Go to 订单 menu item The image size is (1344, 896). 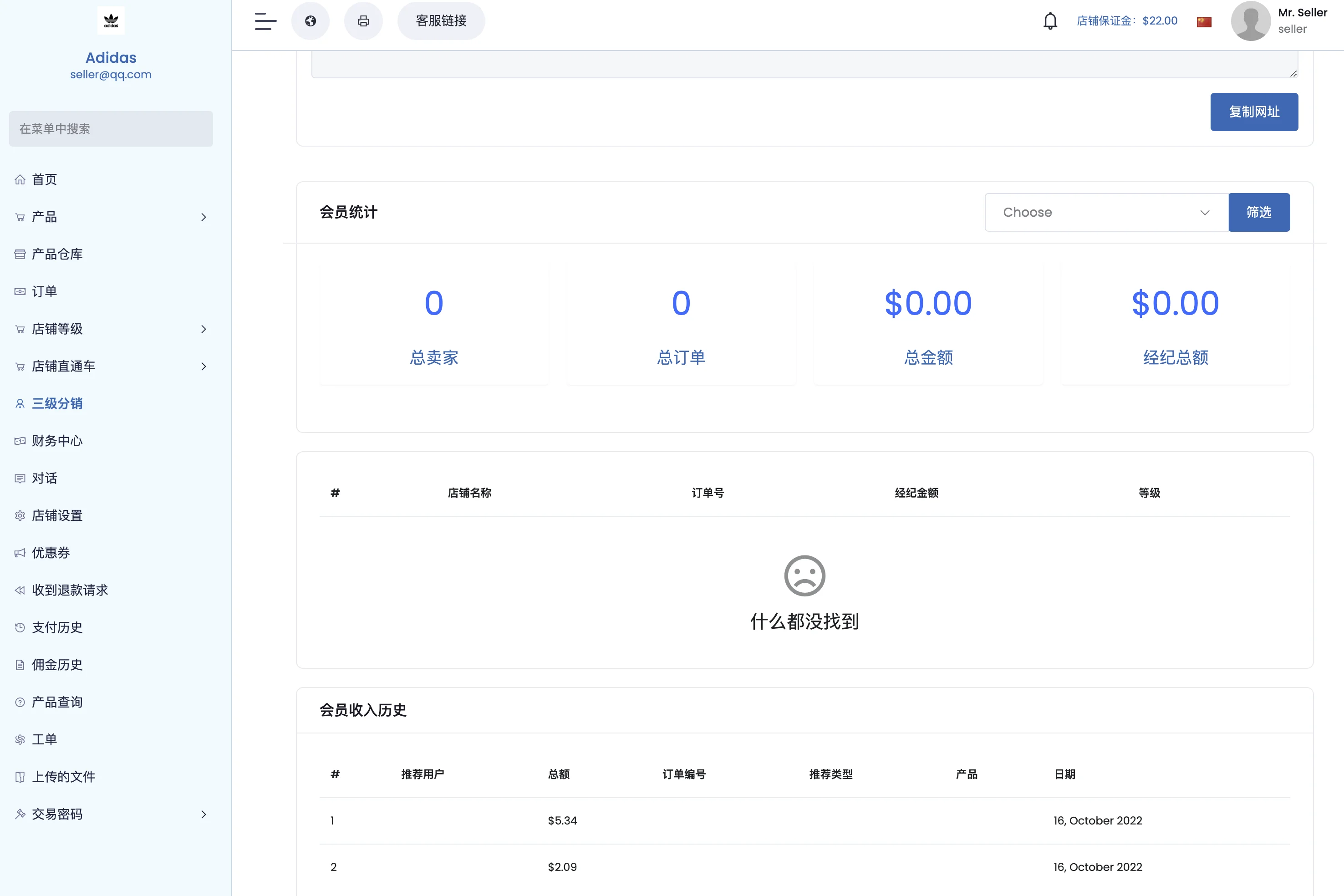tap(45, 291)
